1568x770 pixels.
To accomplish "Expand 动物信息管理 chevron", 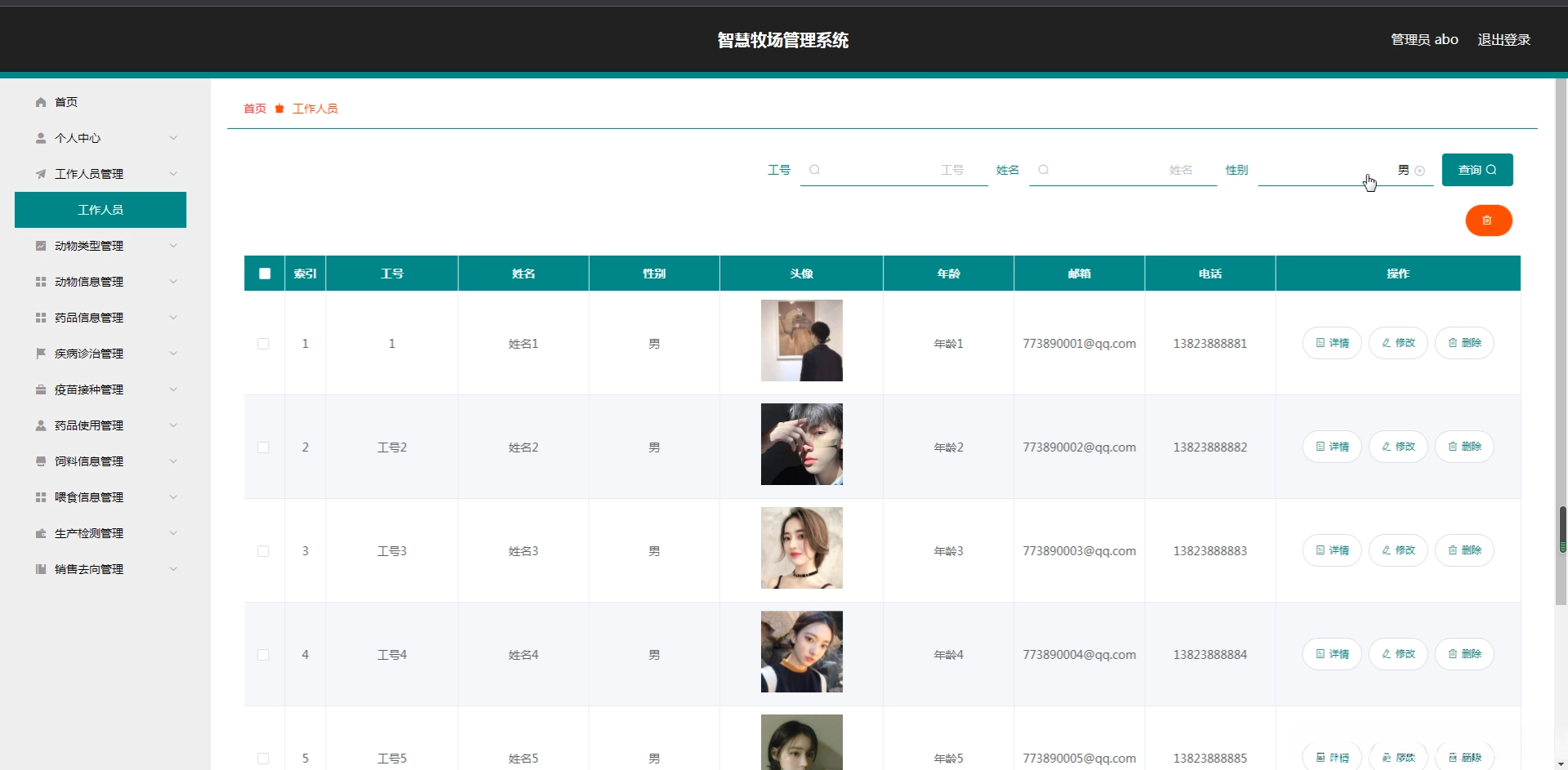I will (173, 282).
